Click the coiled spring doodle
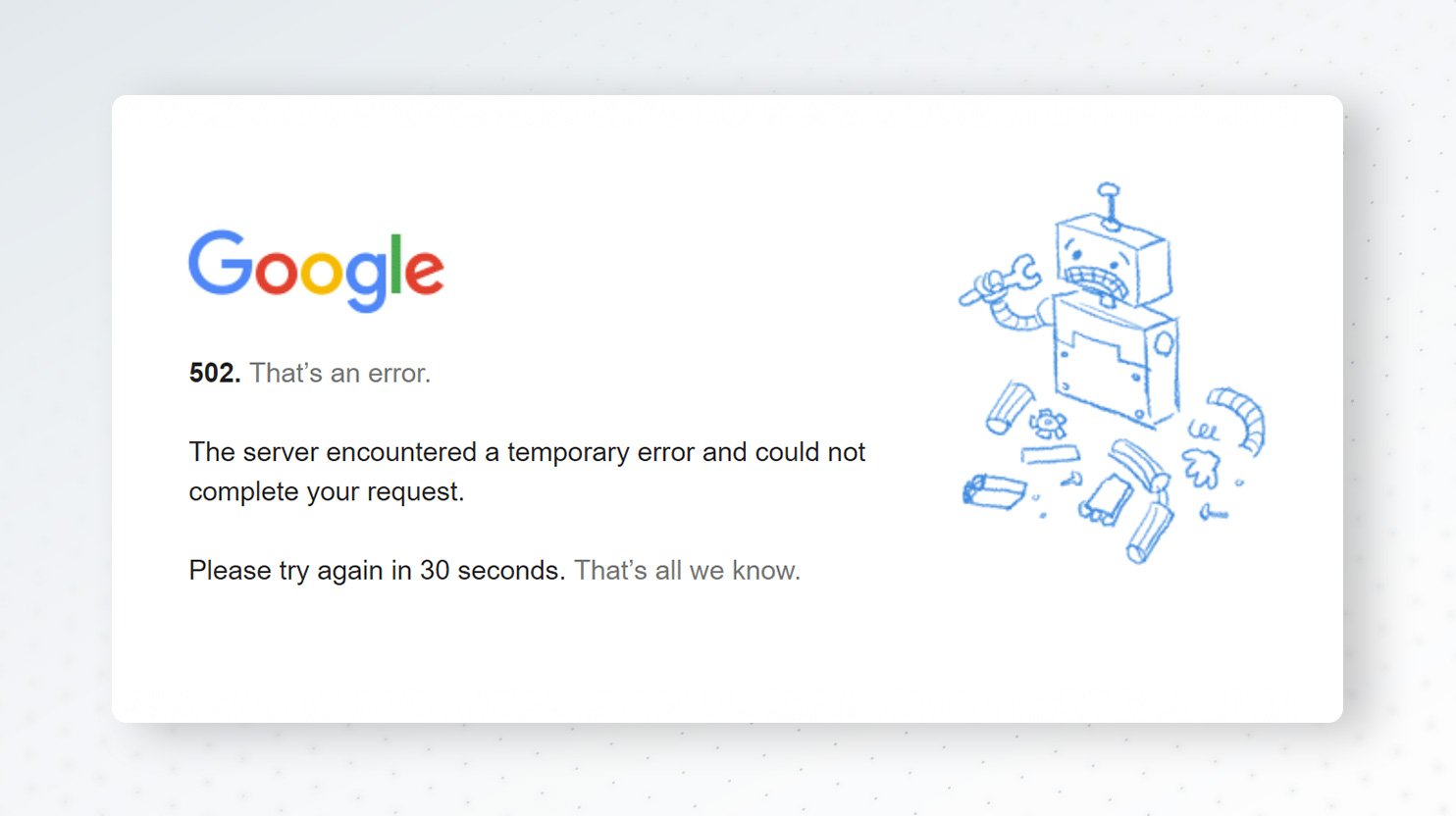1456x816 pixels. (1203, 430)
